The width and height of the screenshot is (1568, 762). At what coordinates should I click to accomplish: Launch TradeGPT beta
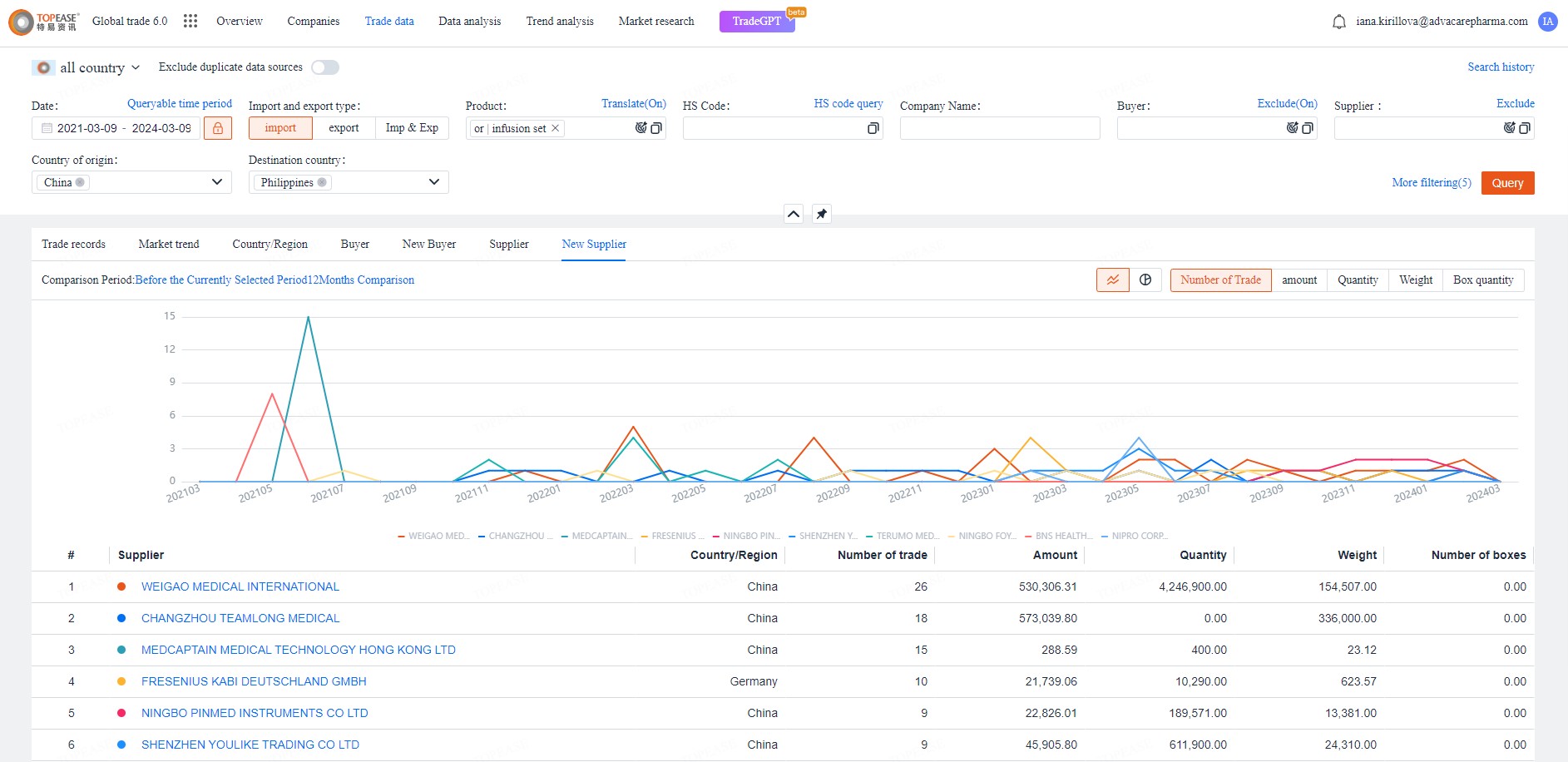757,22
